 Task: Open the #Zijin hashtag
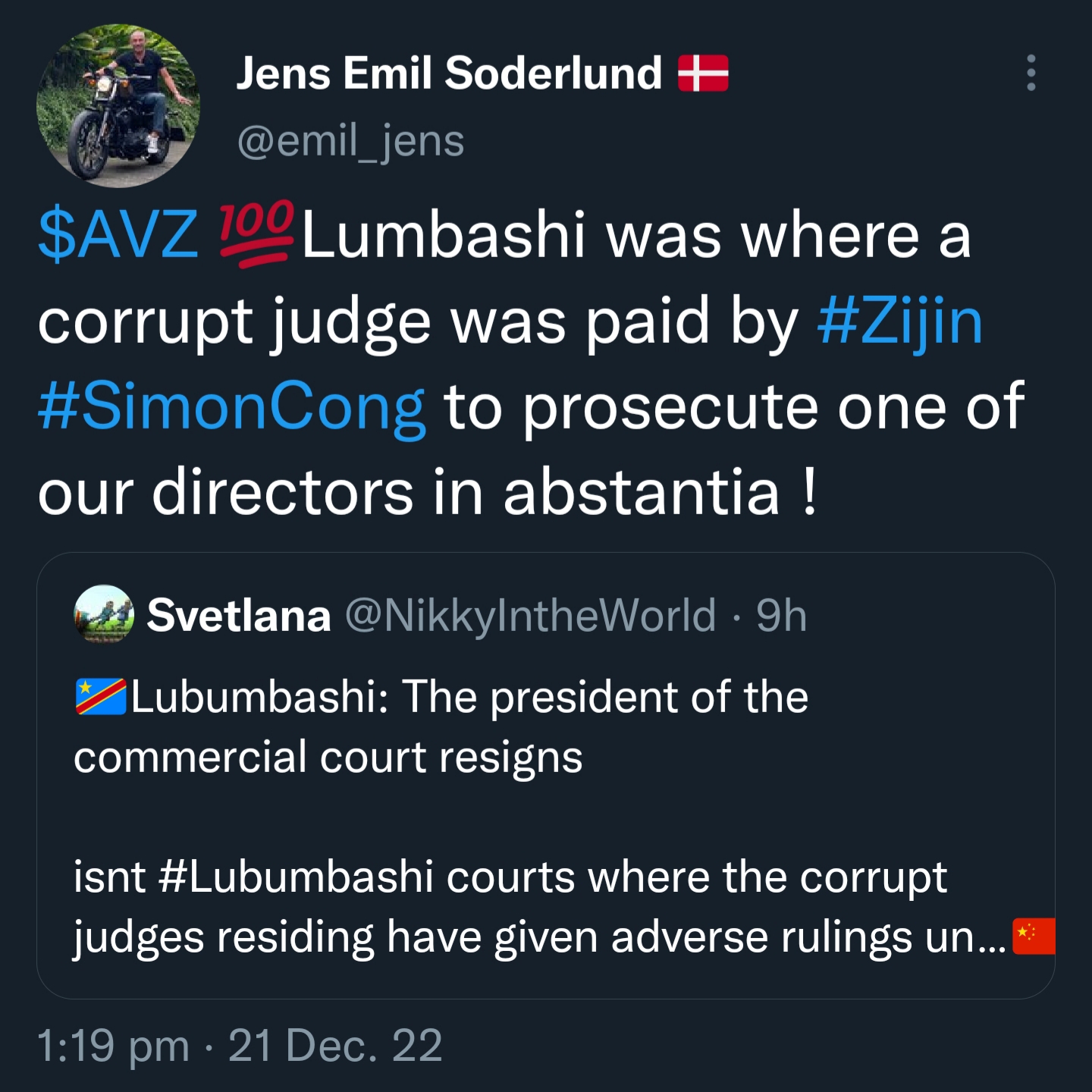(900, 322)
